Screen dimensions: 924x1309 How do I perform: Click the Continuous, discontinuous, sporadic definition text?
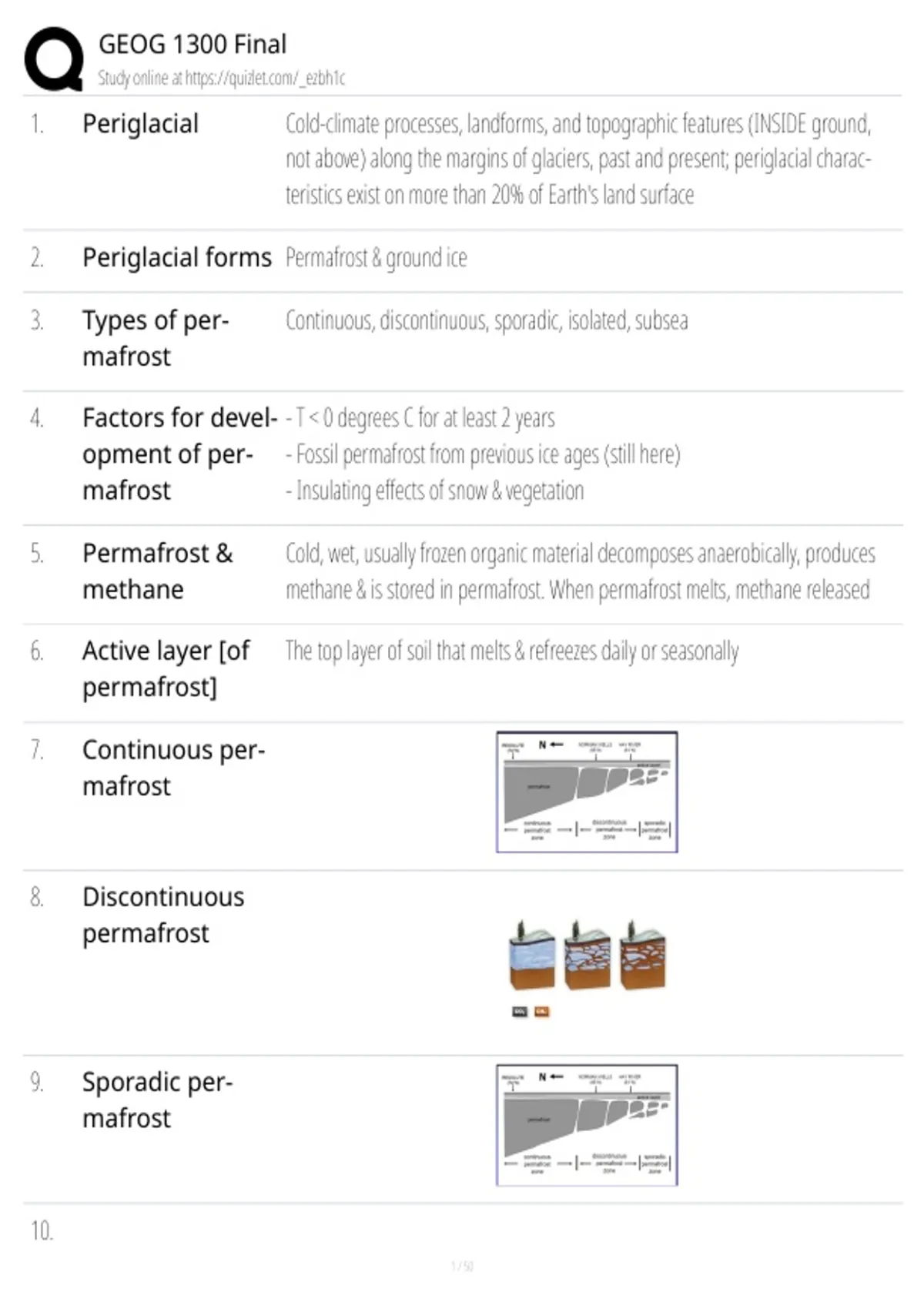[487, 320]
